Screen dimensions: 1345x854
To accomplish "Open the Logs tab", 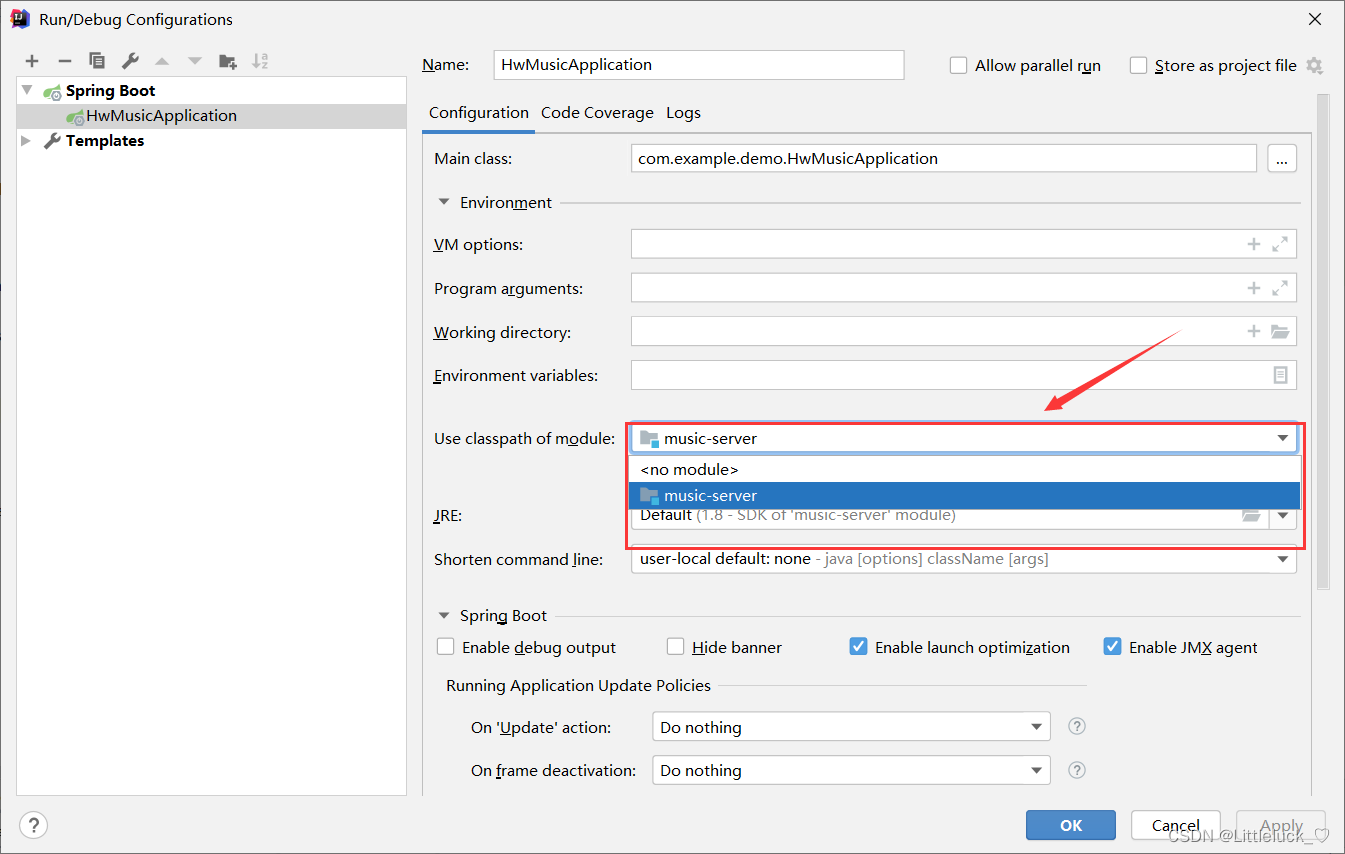I will pos(683,112).
